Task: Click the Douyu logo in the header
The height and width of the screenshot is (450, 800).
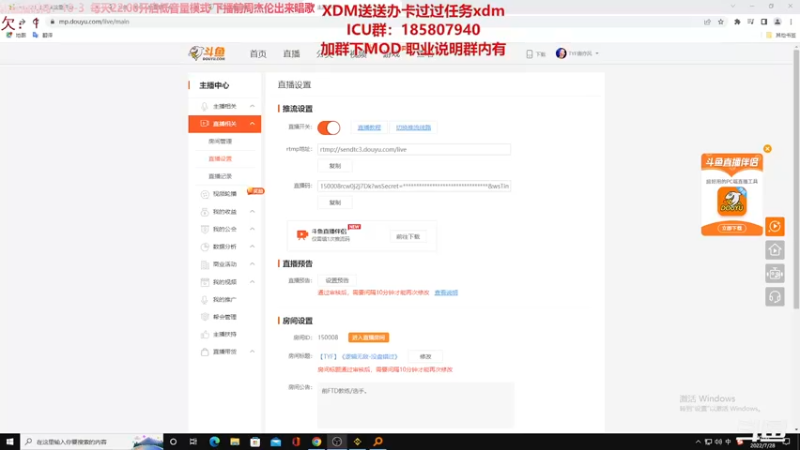Action: coord(207,53)
